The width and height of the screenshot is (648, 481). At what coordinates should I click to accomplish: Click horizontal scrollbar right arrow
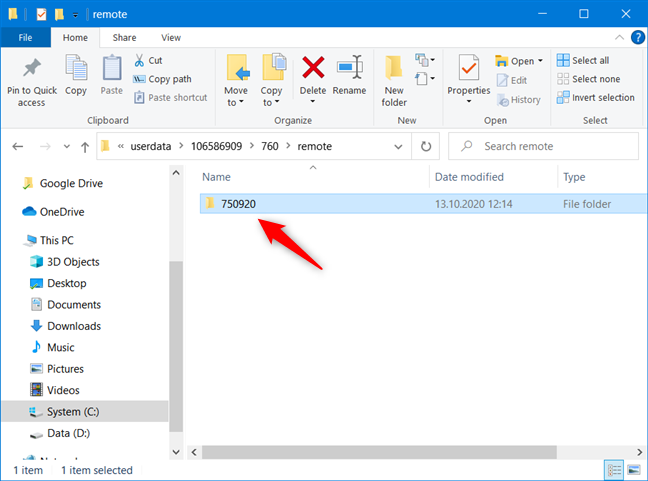[640, 452]
